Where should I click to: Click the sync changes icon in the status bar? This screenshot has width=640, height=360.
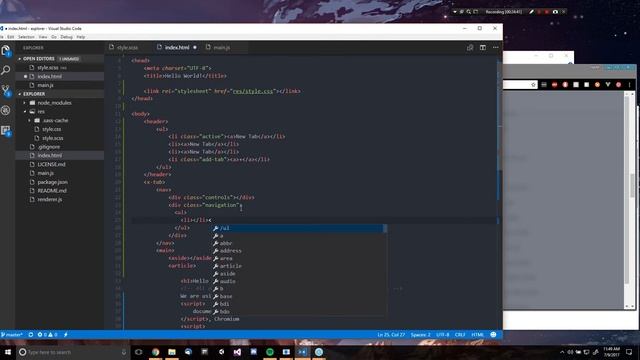click(31, 335)
